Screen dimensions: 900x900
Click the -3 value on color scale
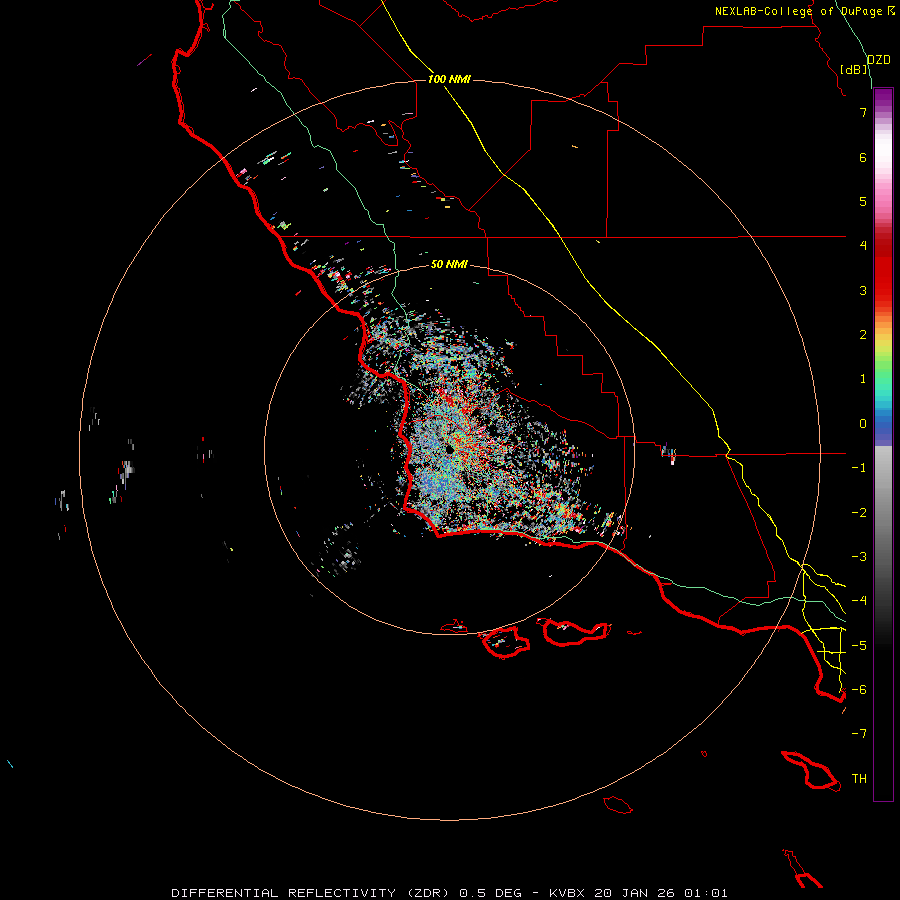coord(859,557)
